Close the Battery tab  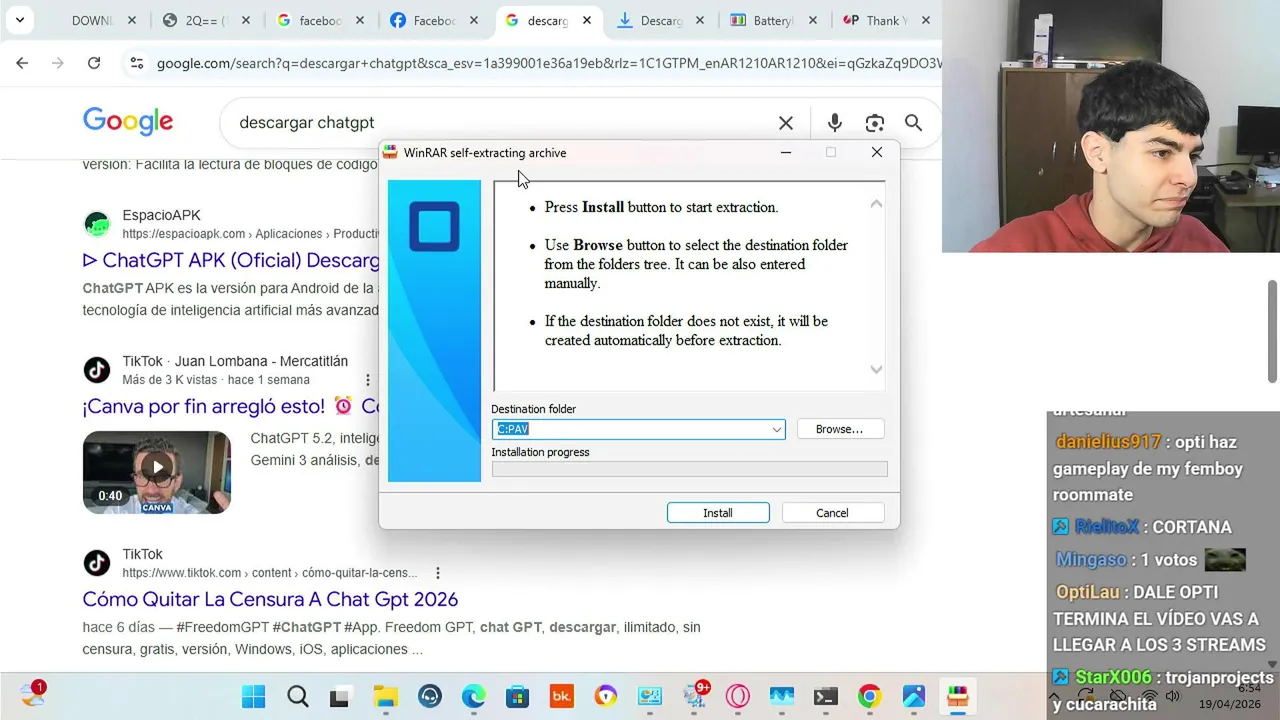click(814, 20)
